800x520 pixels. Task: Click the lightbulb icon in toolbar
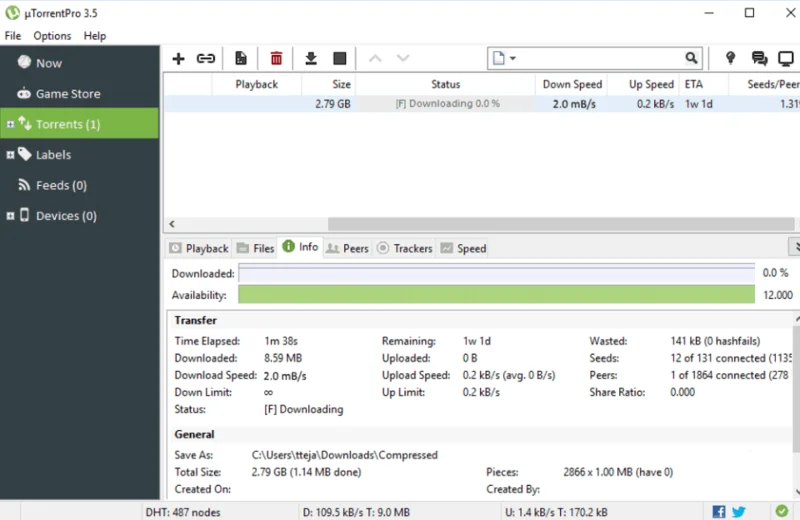click(731, 58)
